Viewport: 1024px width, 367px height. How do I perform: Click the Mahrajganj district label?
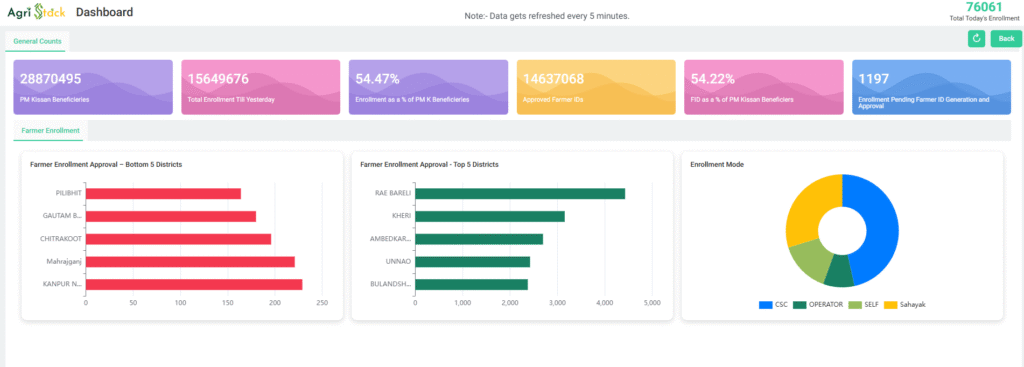64,262
